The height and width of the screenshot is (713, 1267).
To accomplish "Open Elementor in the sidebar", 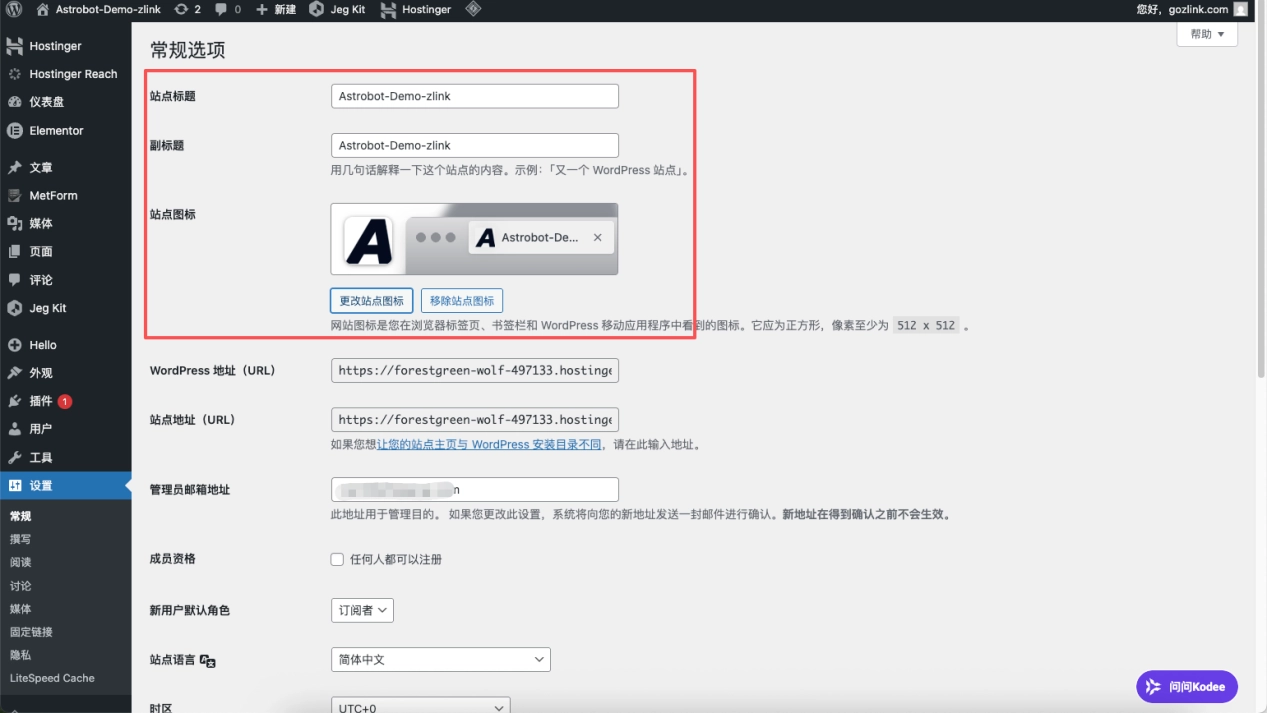I will (x=65, y=131).
